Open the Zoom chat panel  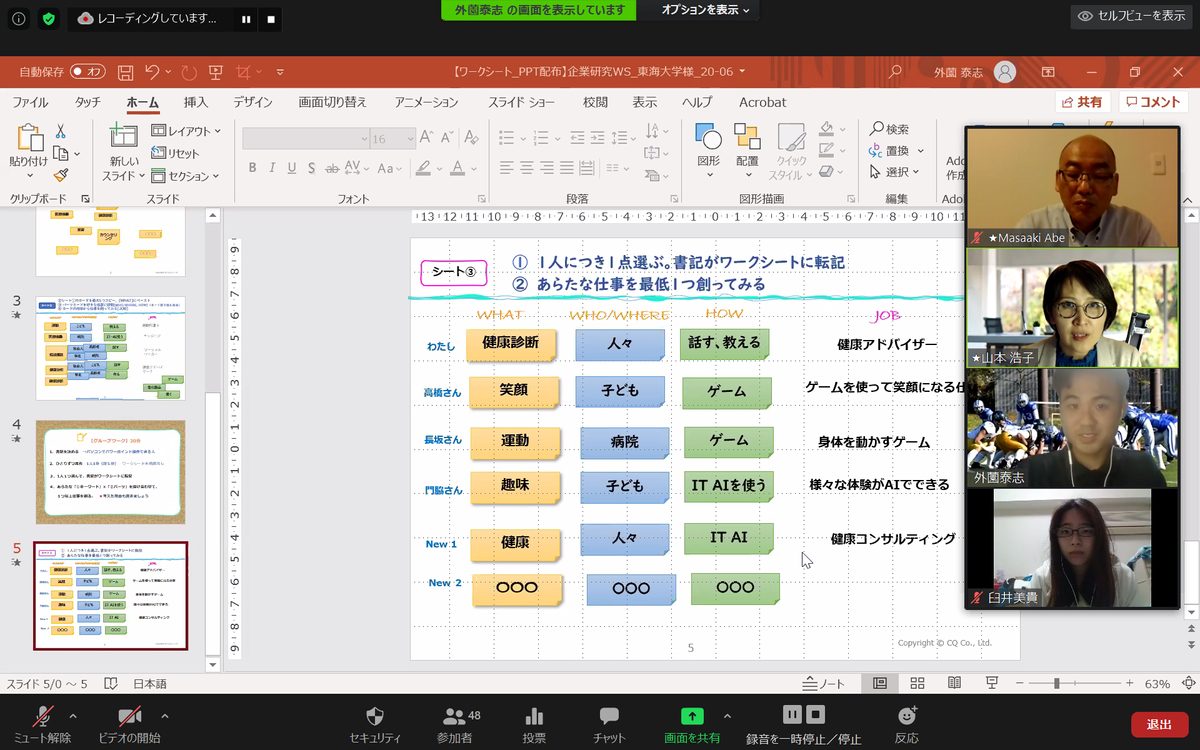[609, 716]
